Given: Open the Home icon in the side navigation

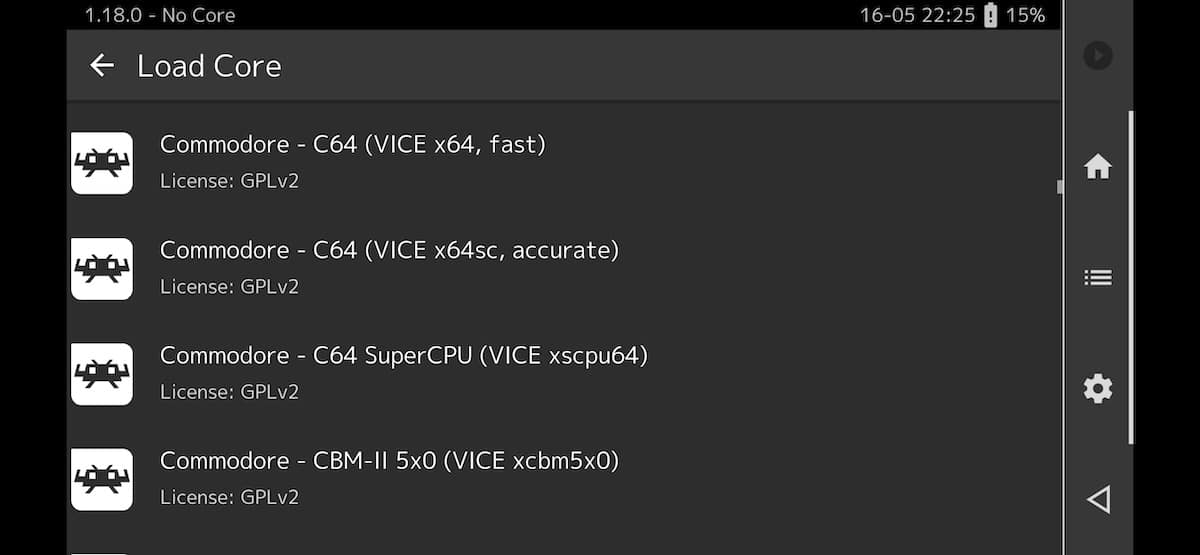Looking at the screenshot, I should point(1098,166).
